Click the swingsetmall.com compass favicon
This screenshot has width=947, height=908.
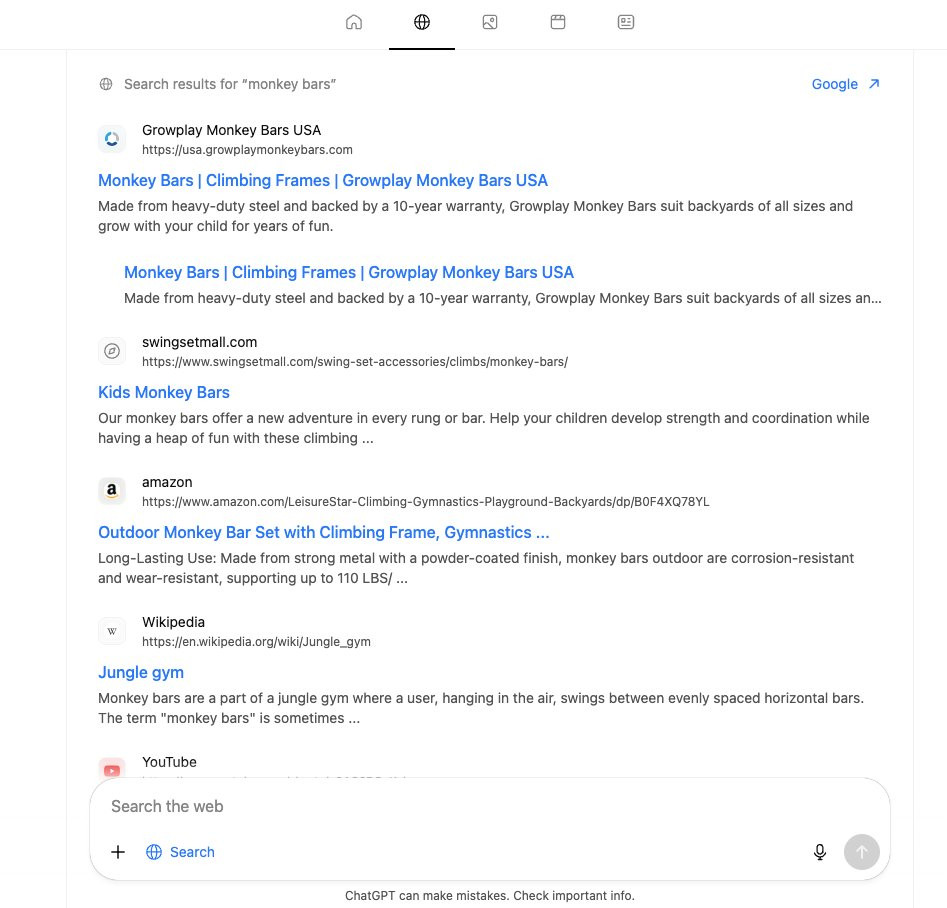click(112, 351)
